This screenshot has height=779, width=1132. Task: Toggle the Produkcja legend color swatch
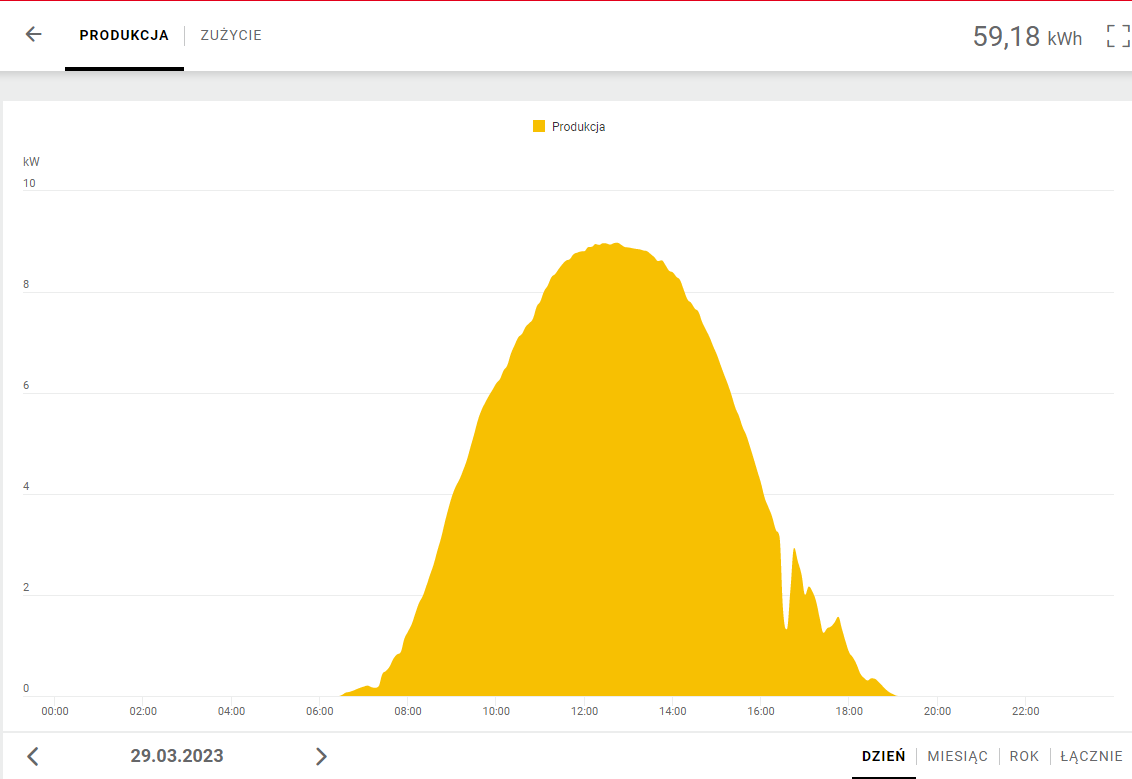pyautogui.click(x=539, y=126)
